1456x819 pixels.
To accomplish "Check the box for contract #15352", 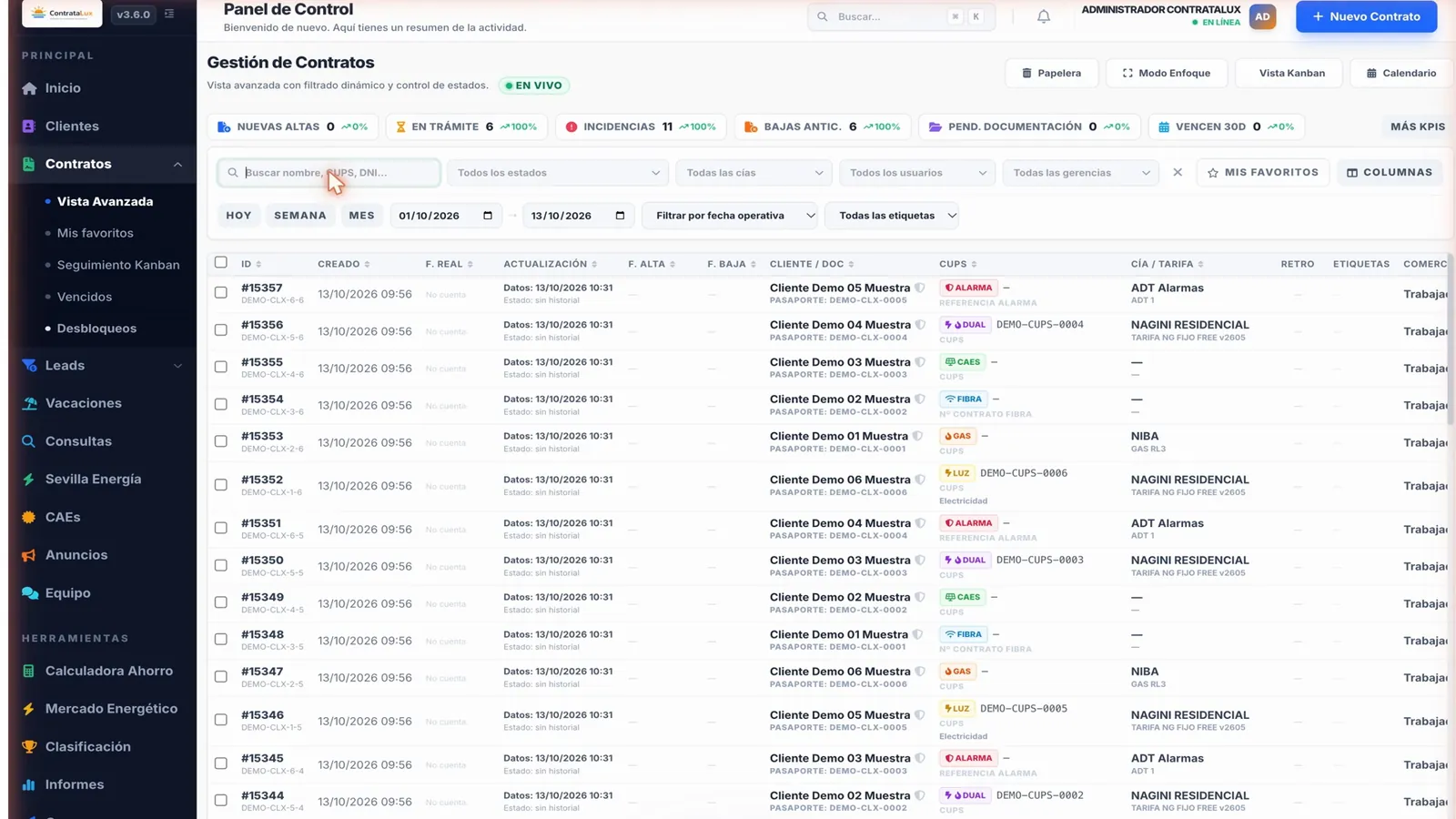I will pyautogui.click(x=220, y=485).
